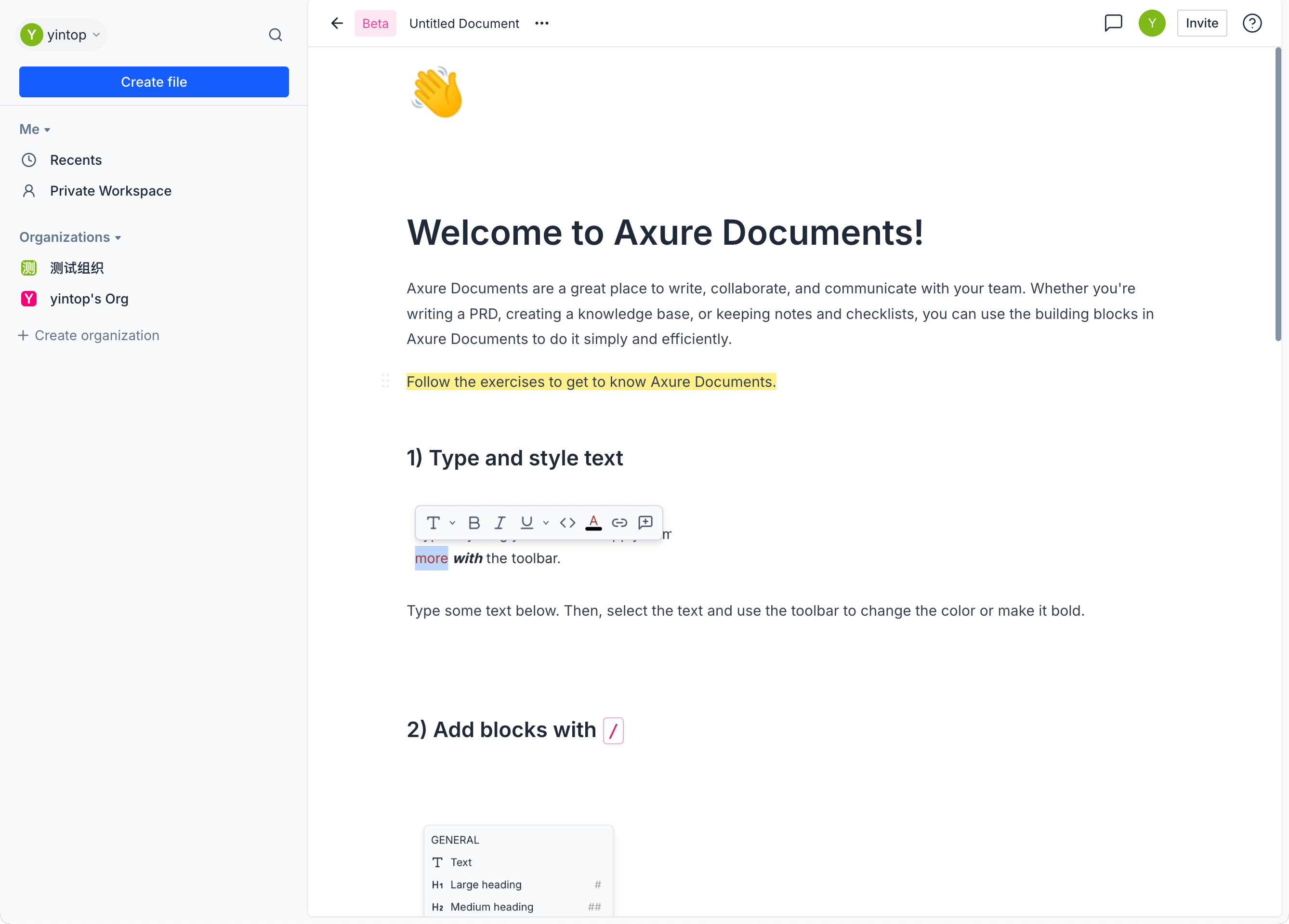Click the Private Workspace person icon

tap(29, 191)
